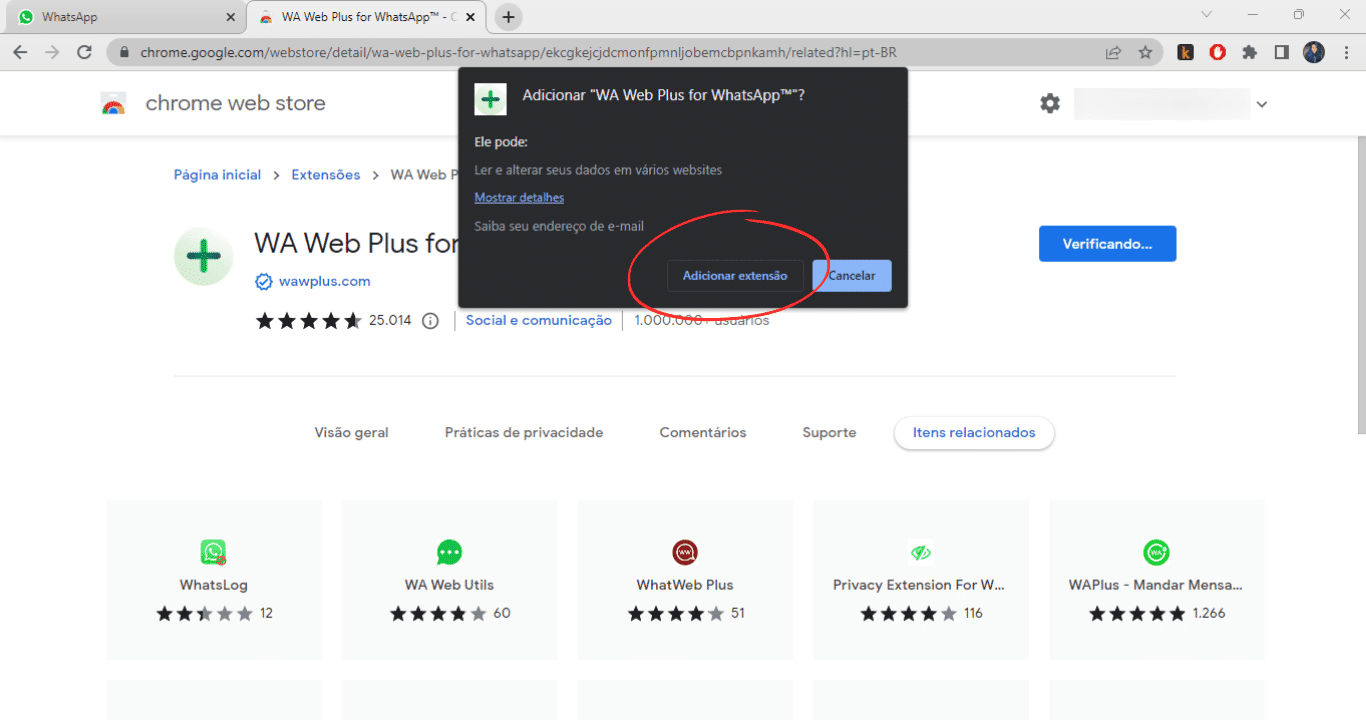
Task: Open the WhatsLog extension card
Action: (214, 580)
